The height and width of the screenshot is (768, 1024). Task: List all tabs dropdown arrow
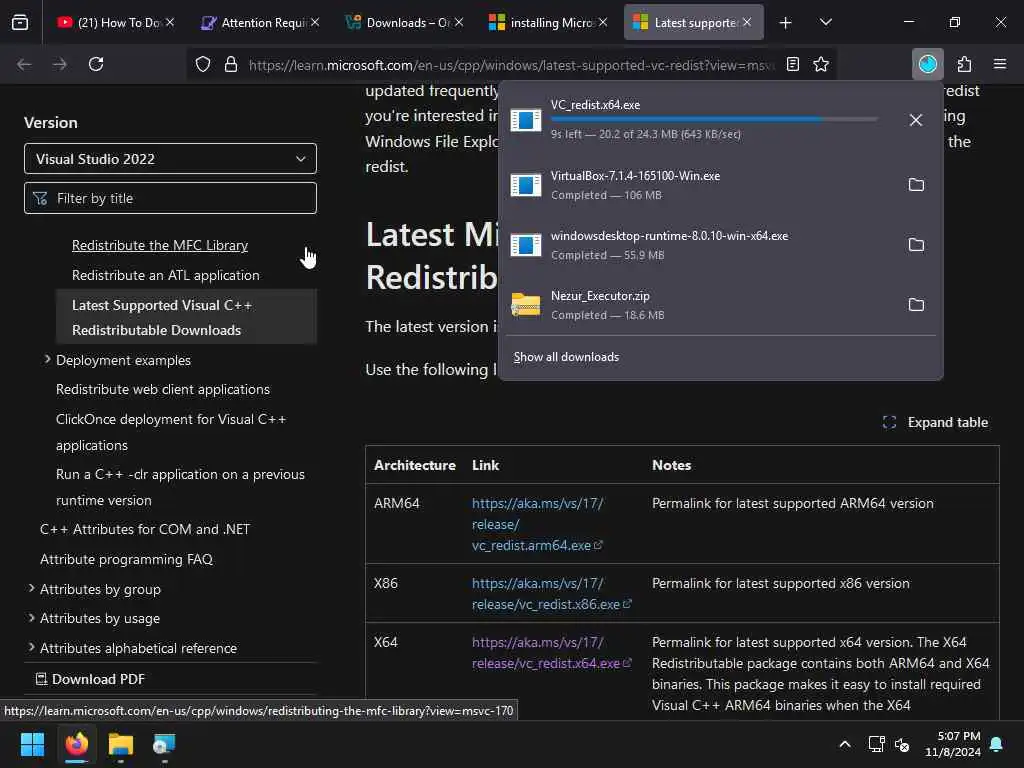point(825,22)
